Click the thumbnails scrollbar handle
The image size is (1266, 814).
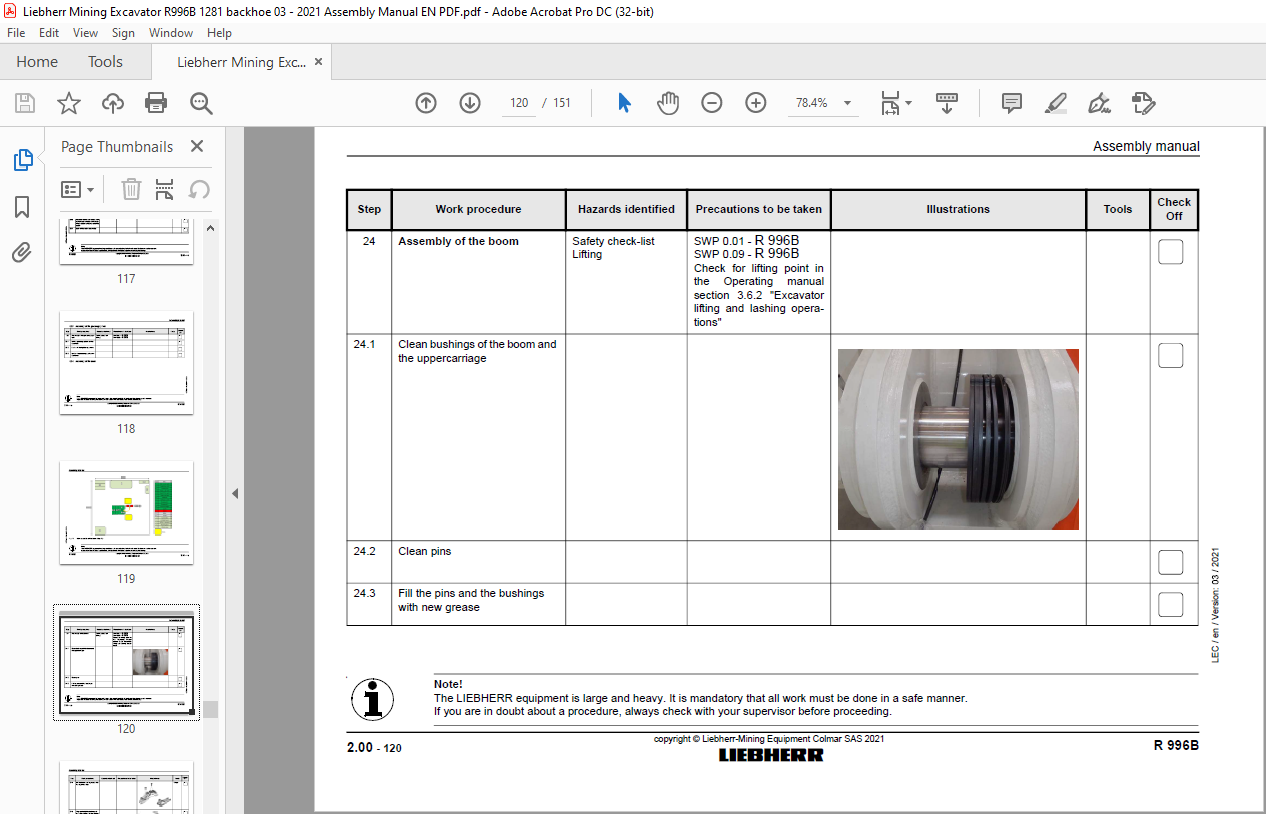tap(211, 709)
